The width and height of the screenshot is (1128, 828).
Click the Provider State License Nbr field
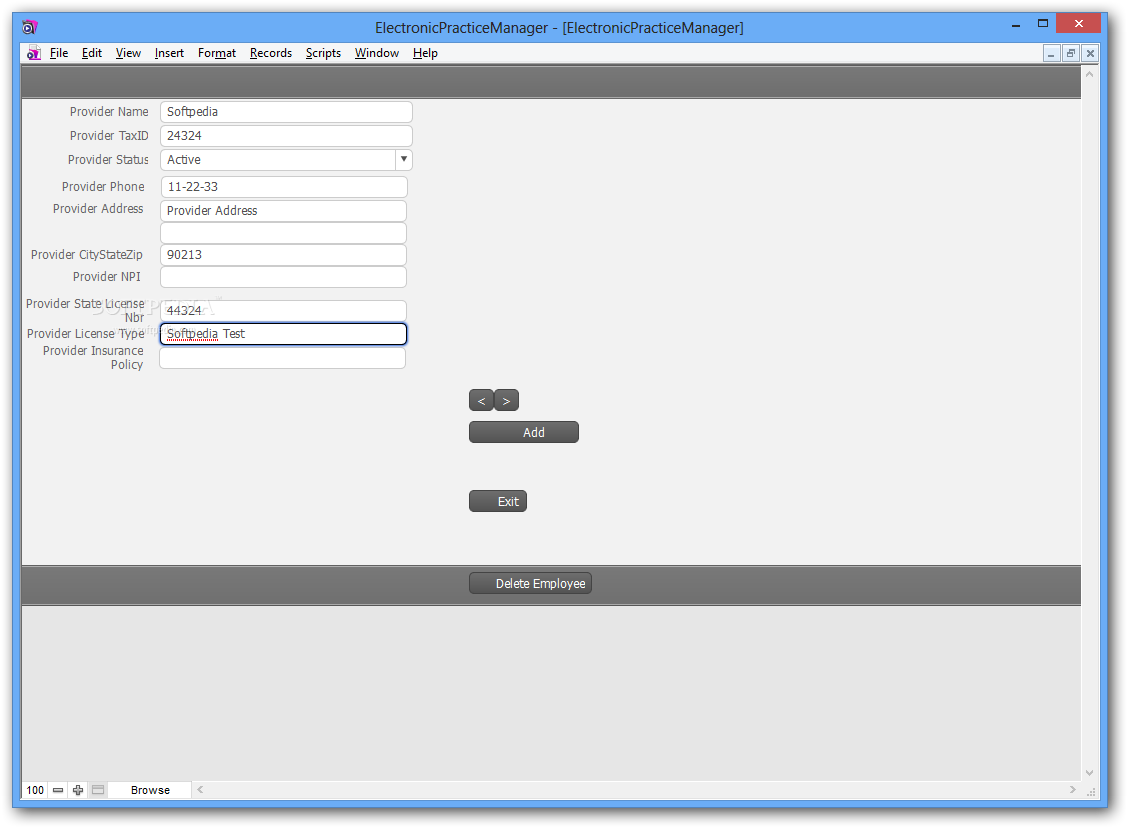(283, 311)
